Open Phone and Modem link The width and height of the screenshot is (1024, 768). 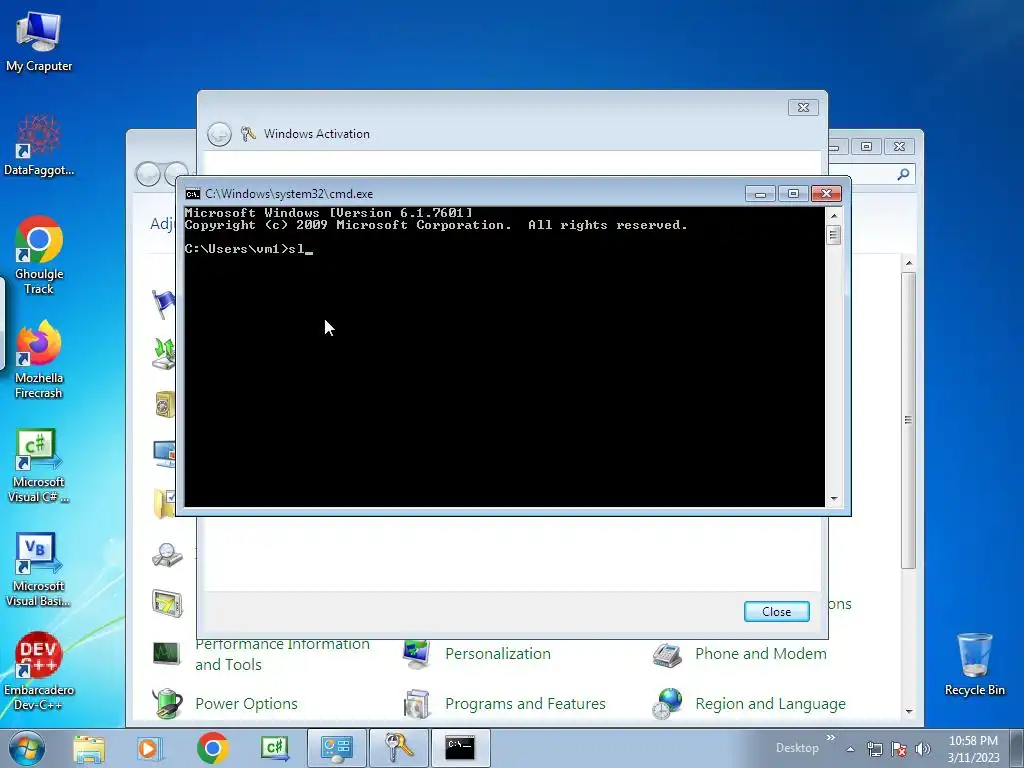point(761,654)
